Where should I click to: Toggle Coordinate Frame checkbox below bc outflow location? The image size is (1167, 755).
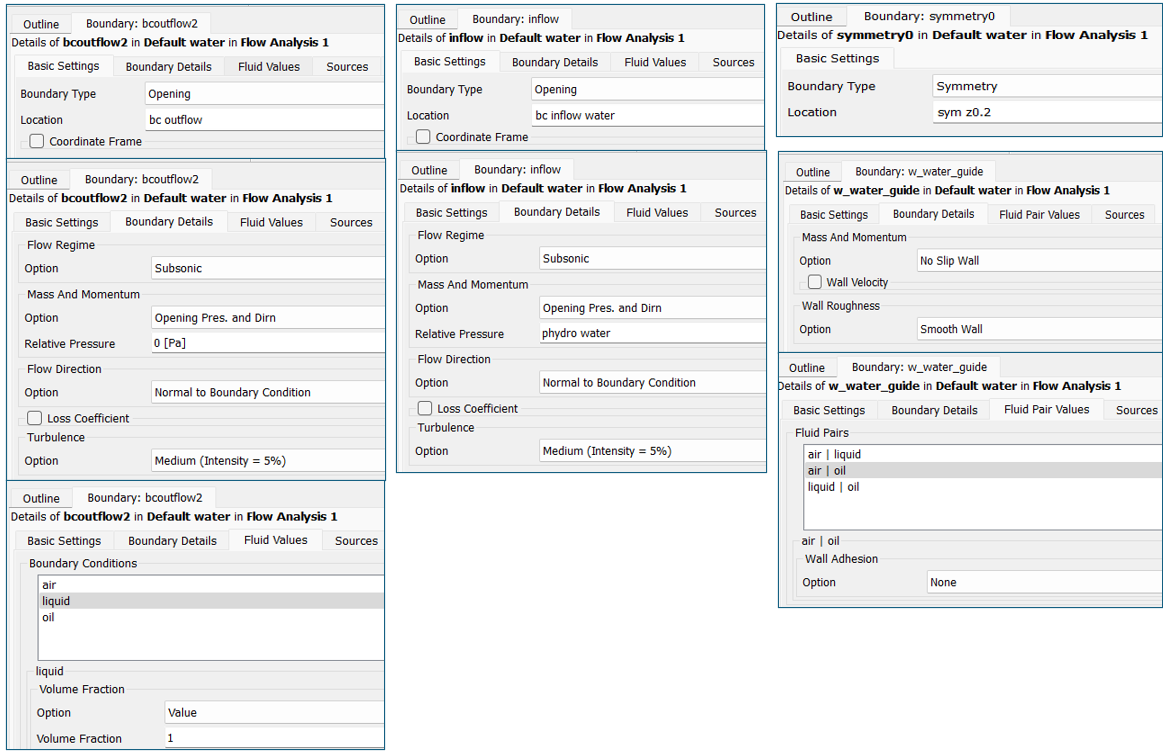pos(37,142)
